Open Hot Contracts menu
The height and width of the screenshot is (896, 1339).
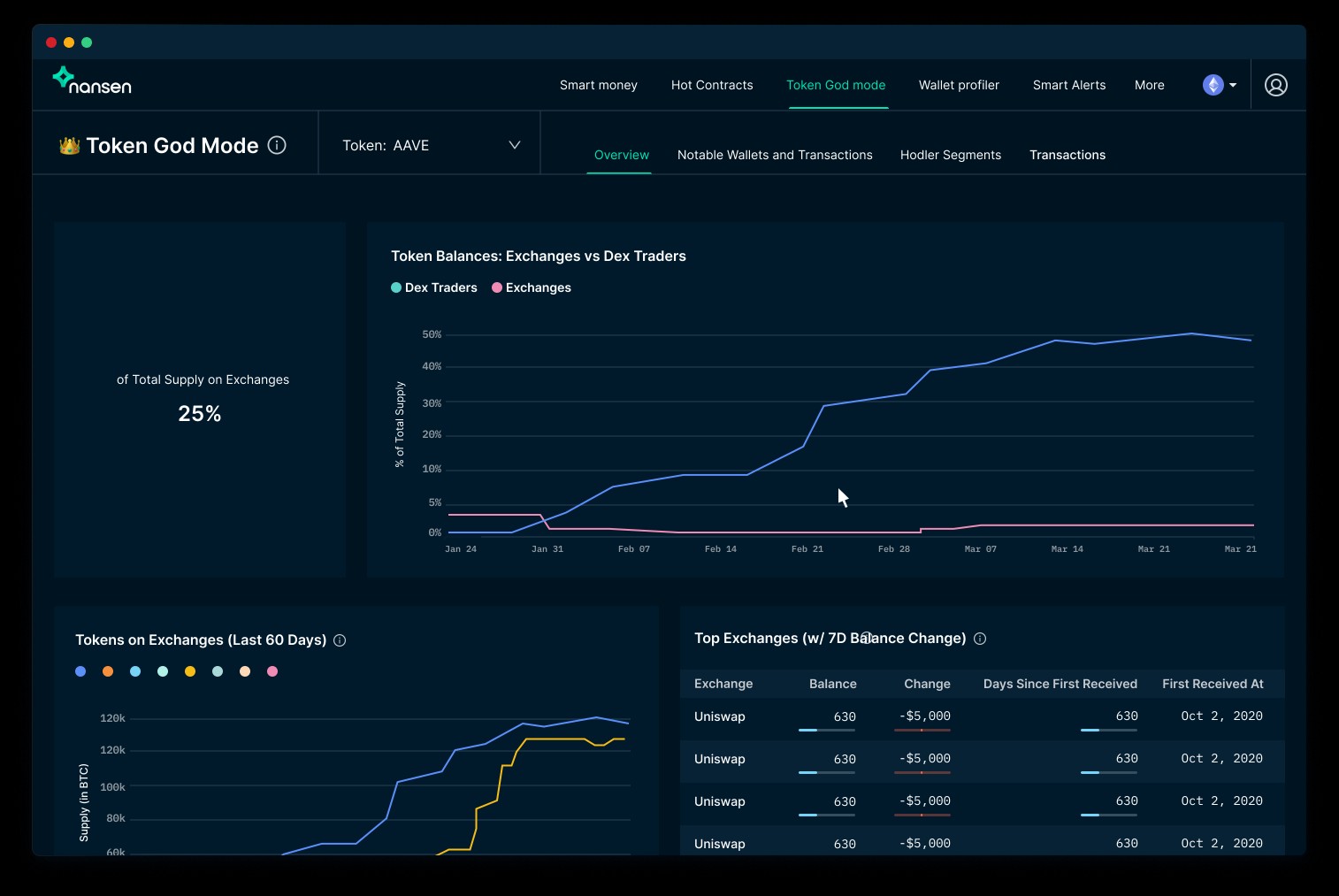(712, 85)
